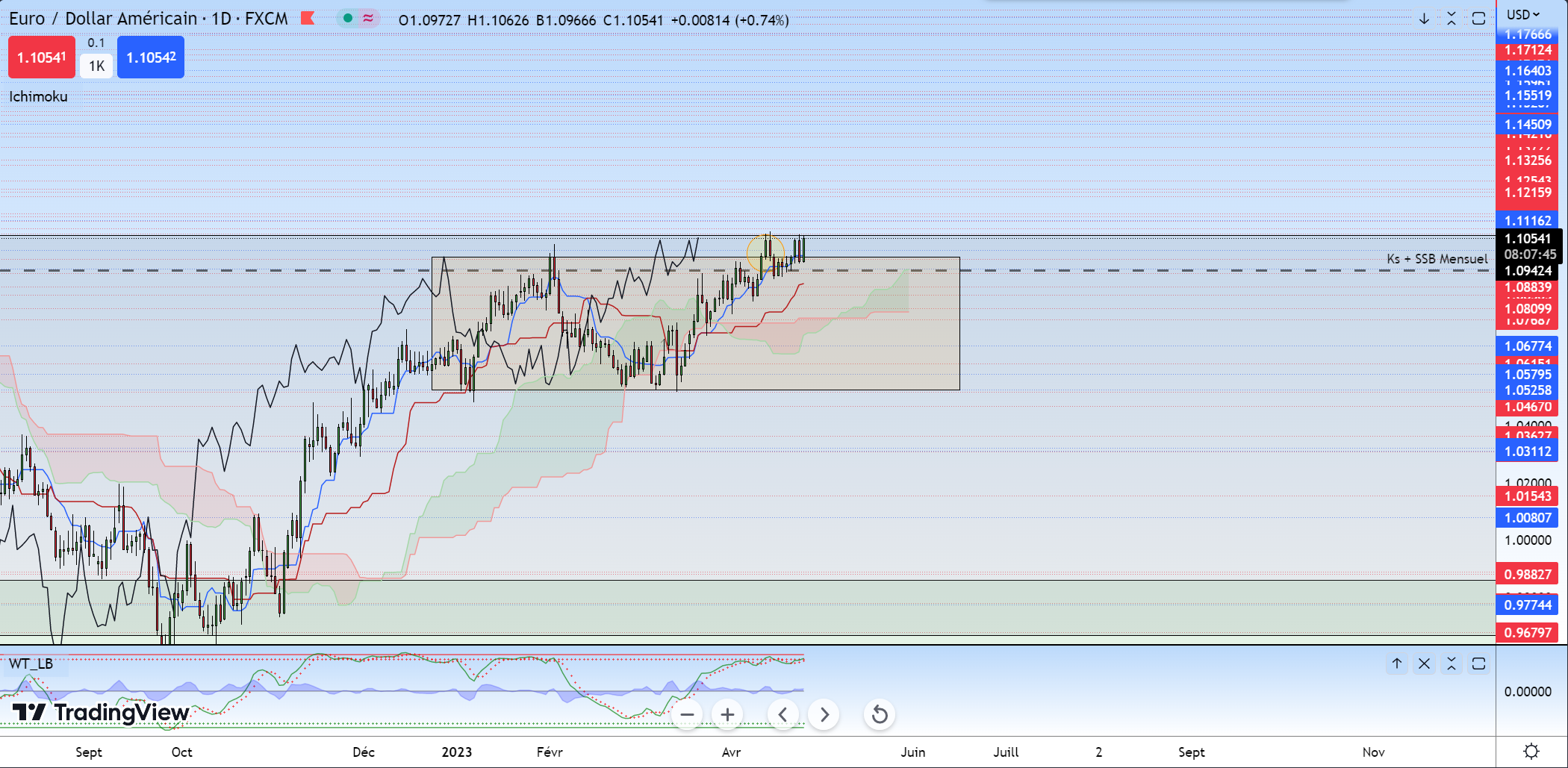Image resolution: width=1568 pixels, height=768 pixels.
Task: Click the pink approximate-data symbol
Action: point(367,19)
